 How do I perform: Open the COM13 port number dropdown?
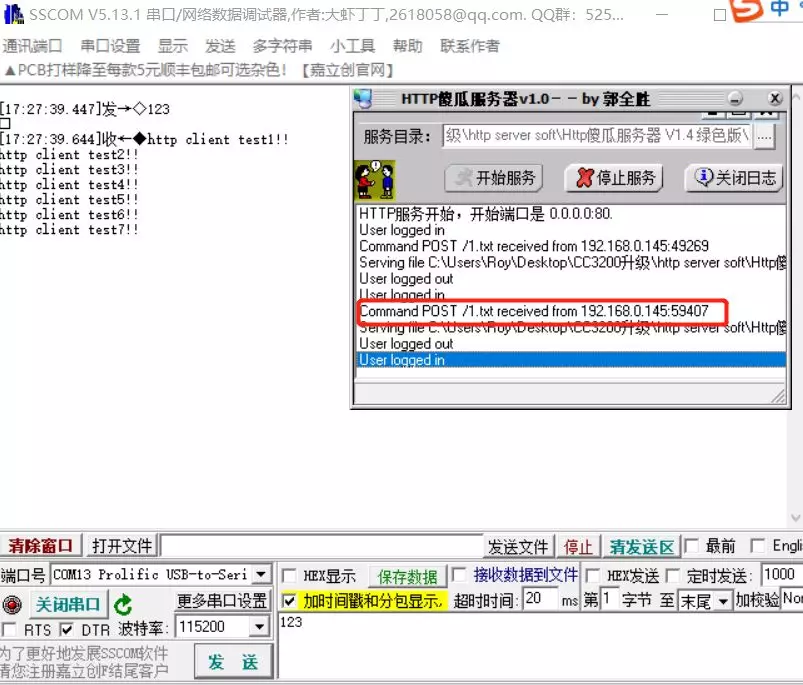coord(261,574)
